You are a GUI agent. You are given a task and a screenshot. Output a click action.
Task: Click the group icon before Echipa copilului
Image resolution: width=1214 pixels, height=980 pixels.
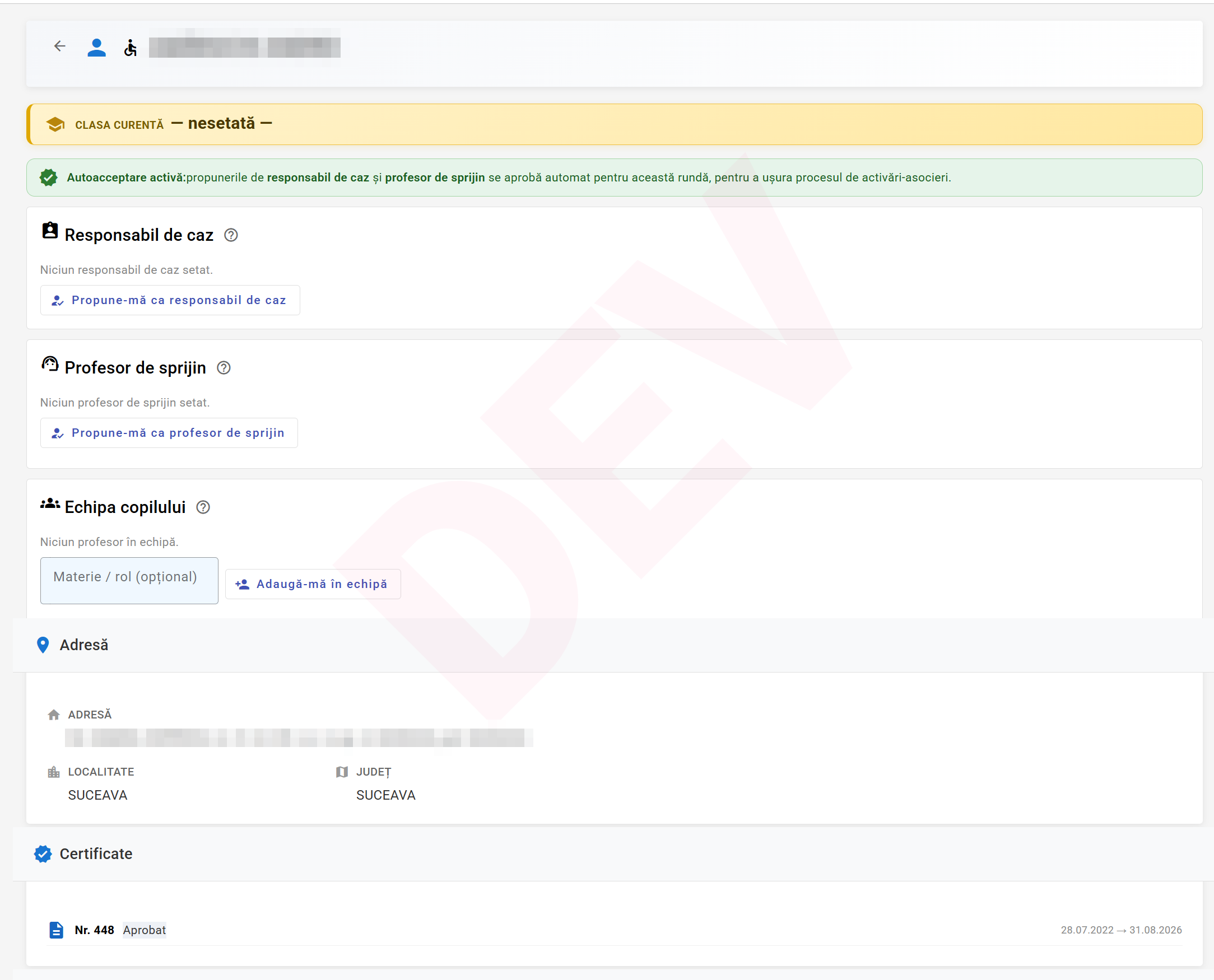(x=50, y=503)
